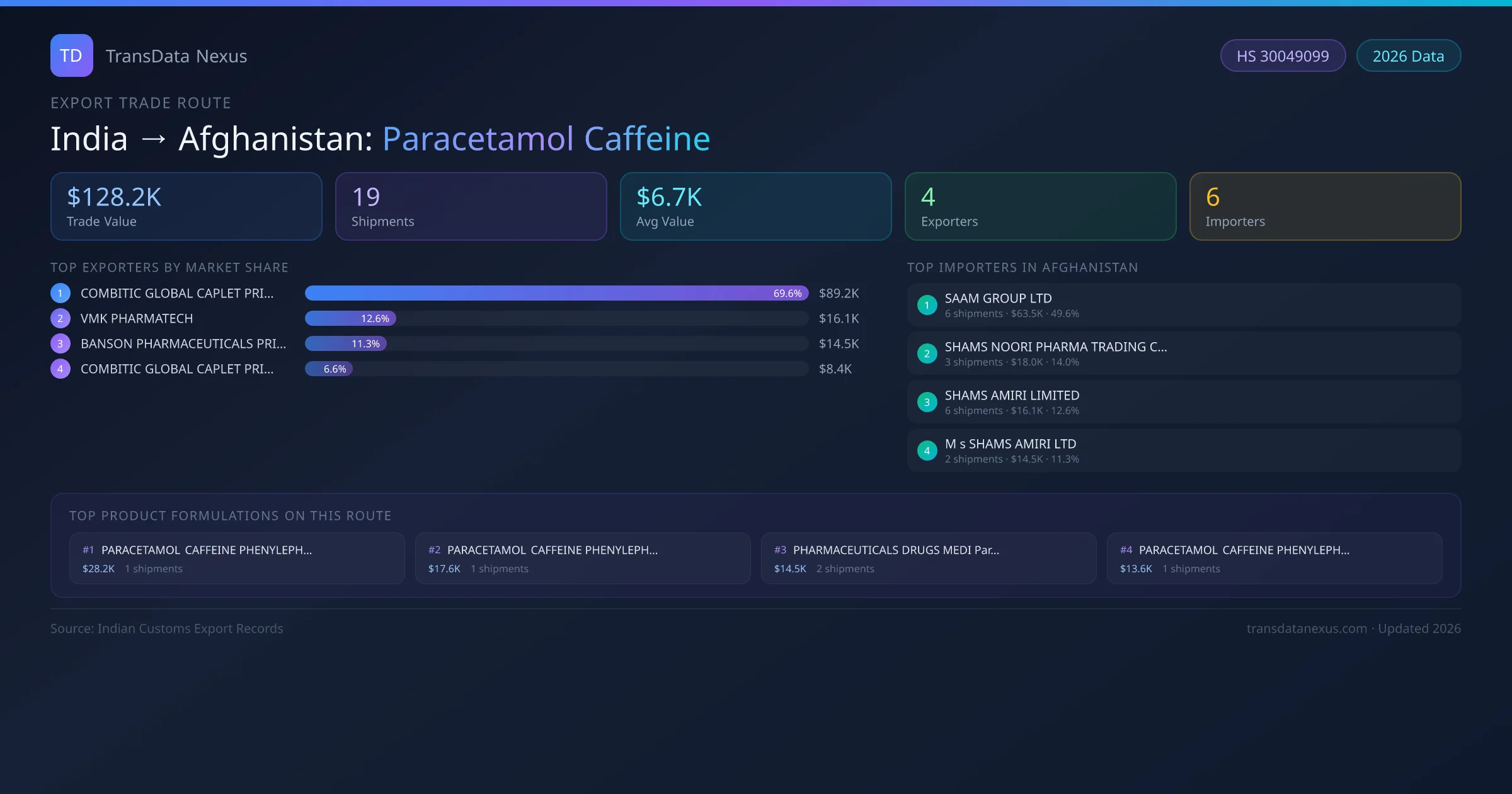Click the 69.6% market share bar
The width and height of the screenshot is (1512, 794).
click(556, 293)
